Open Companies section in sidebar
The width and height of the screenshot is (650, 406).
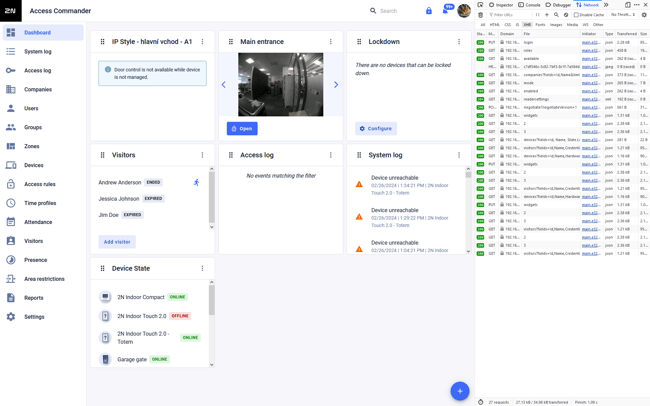pos(43,89)
